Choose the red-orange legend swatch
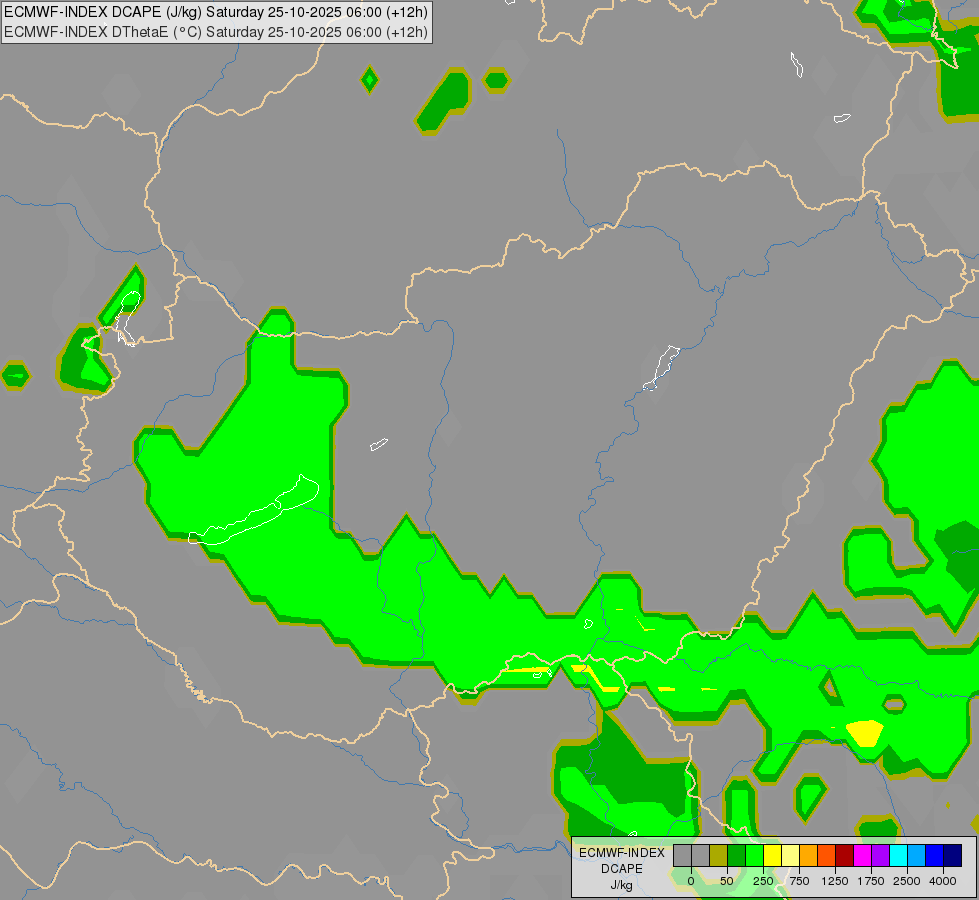The width and height of the screenshot is (979, 900). pos(827,855)
